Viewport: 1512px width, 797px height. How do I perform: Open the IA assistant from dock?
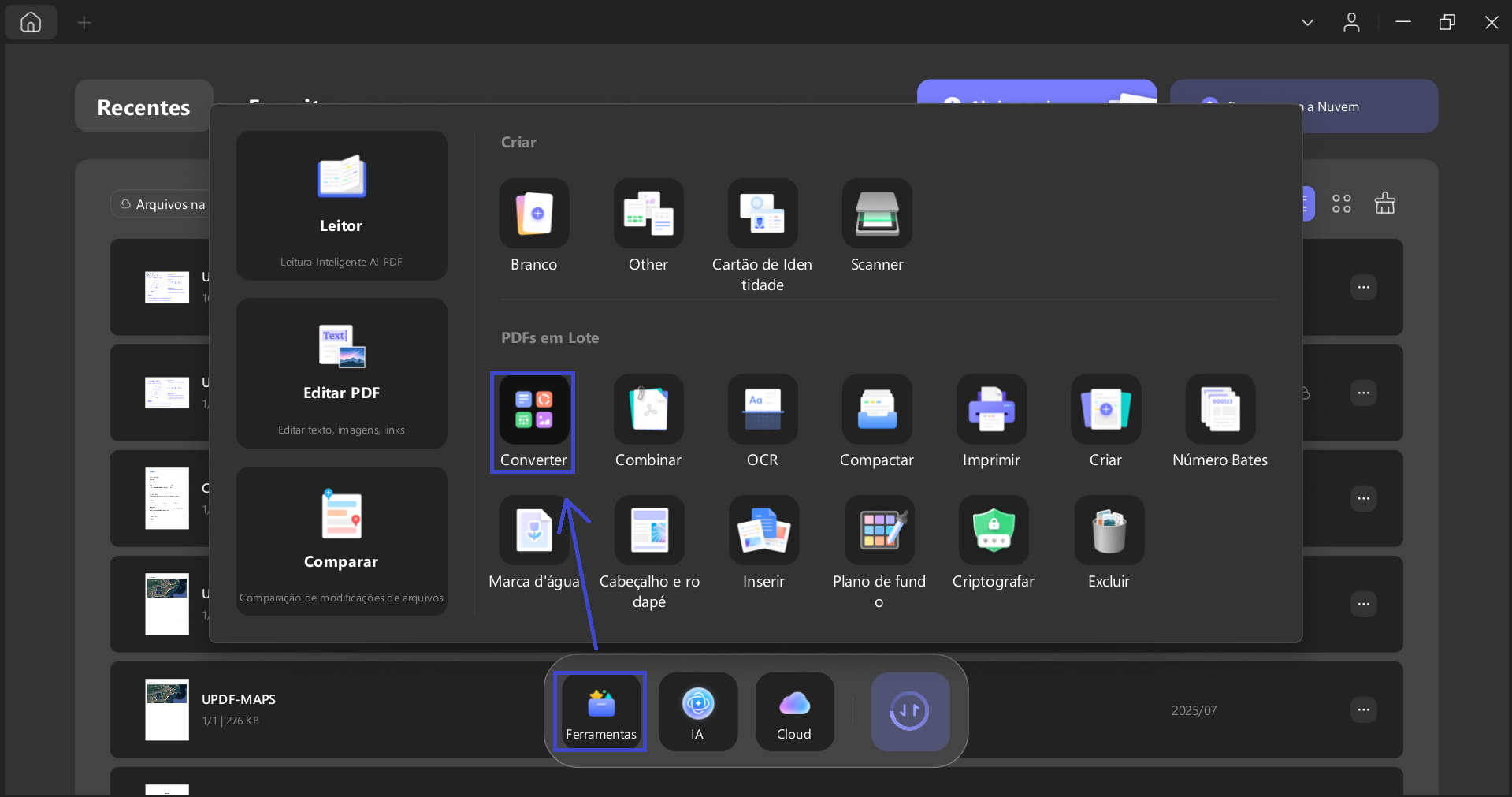point(697,712)
